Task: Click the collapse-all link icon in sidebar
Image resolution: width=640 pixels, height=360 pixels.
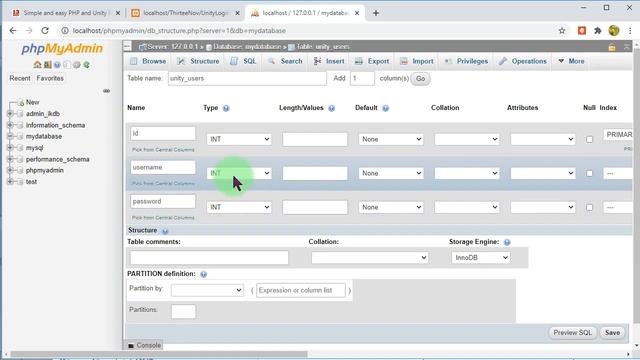Action: coord(107,91)
